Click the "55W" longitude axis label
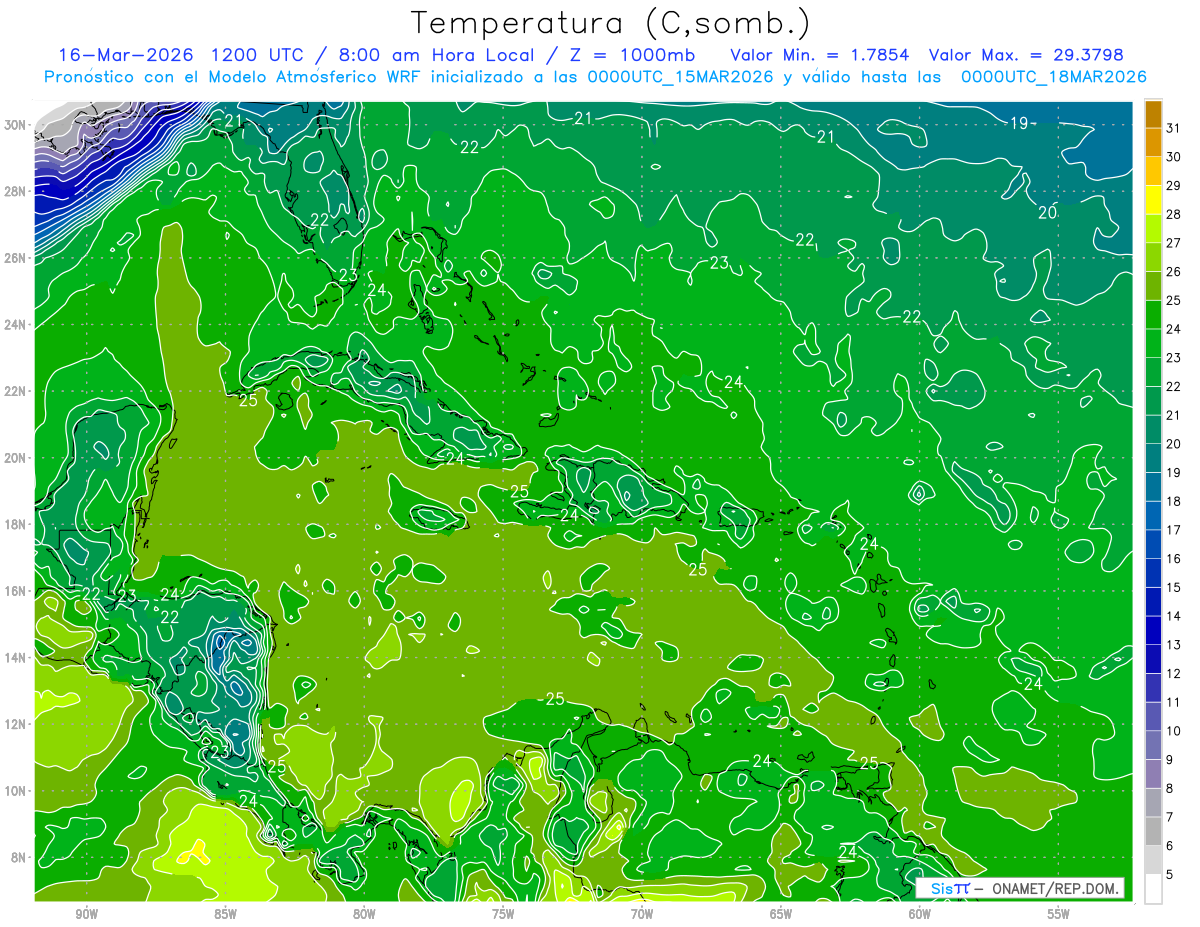 pyautogui.click(x=1059, y=914)
